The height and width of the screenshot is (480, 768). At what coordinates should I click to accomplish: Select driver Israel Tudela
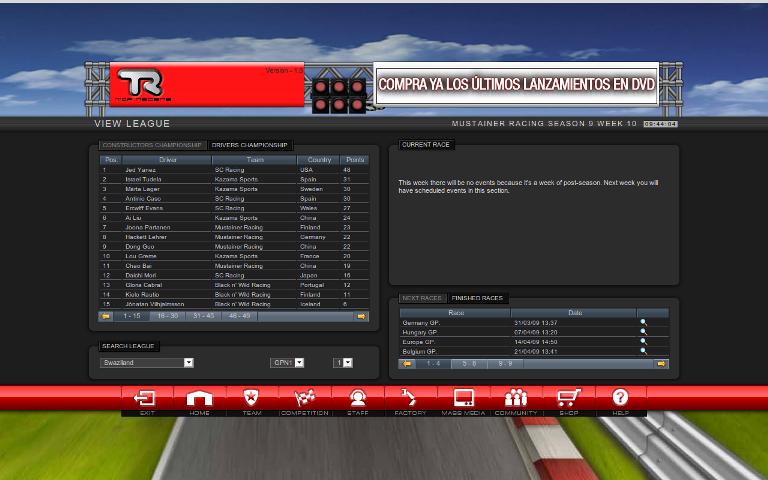pos(143,179)
